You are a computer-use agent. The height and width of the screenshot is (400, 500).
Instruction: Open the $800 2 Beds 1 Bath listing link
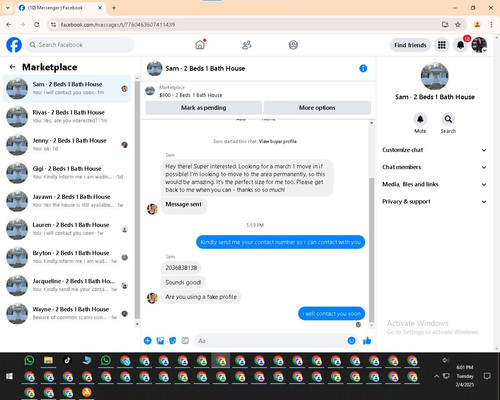coord(190,95)
